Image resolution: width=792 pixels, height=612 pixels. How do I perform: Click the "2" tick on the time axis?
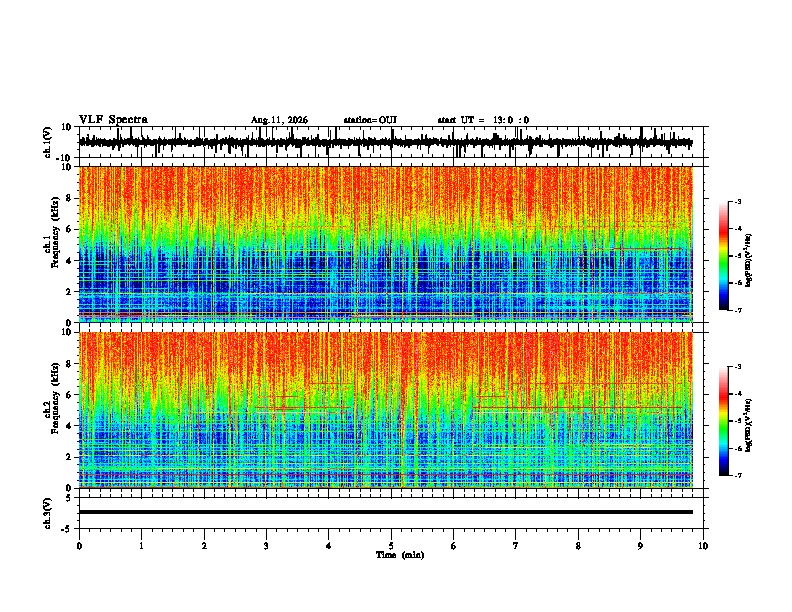pos(204,546)
